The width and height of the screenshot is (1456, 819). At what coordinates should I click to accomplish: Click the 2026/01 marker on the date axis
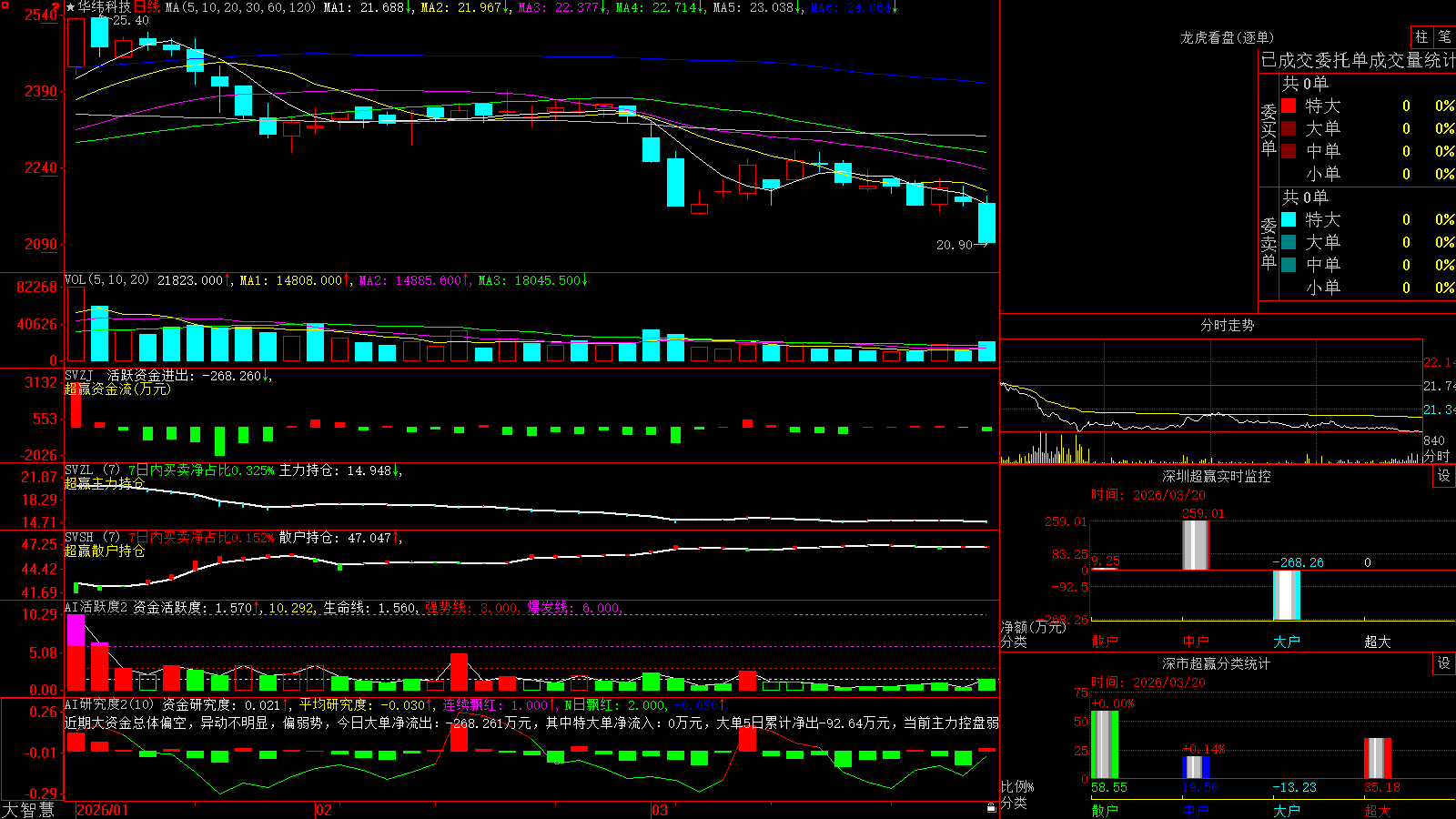(103, 810)
